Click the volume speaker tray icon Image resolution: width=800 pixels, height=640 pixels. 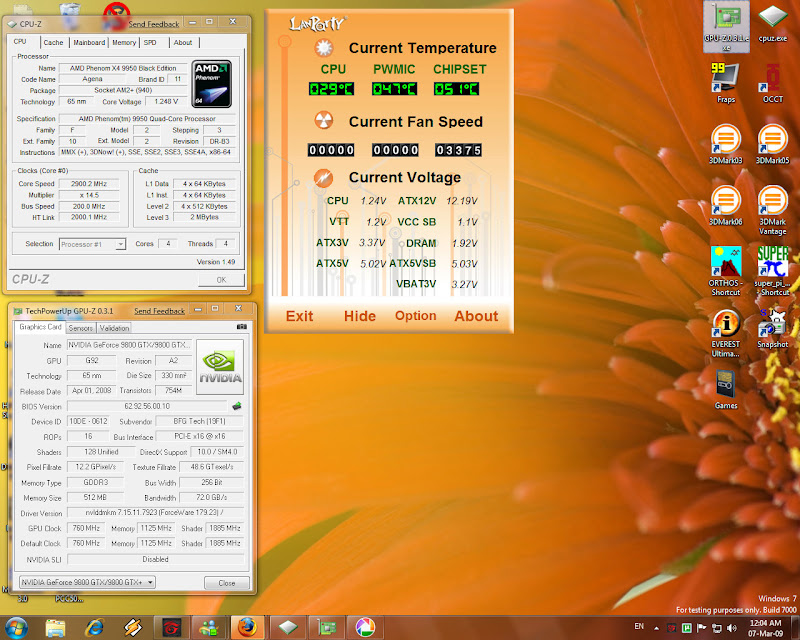coord(732,628)
